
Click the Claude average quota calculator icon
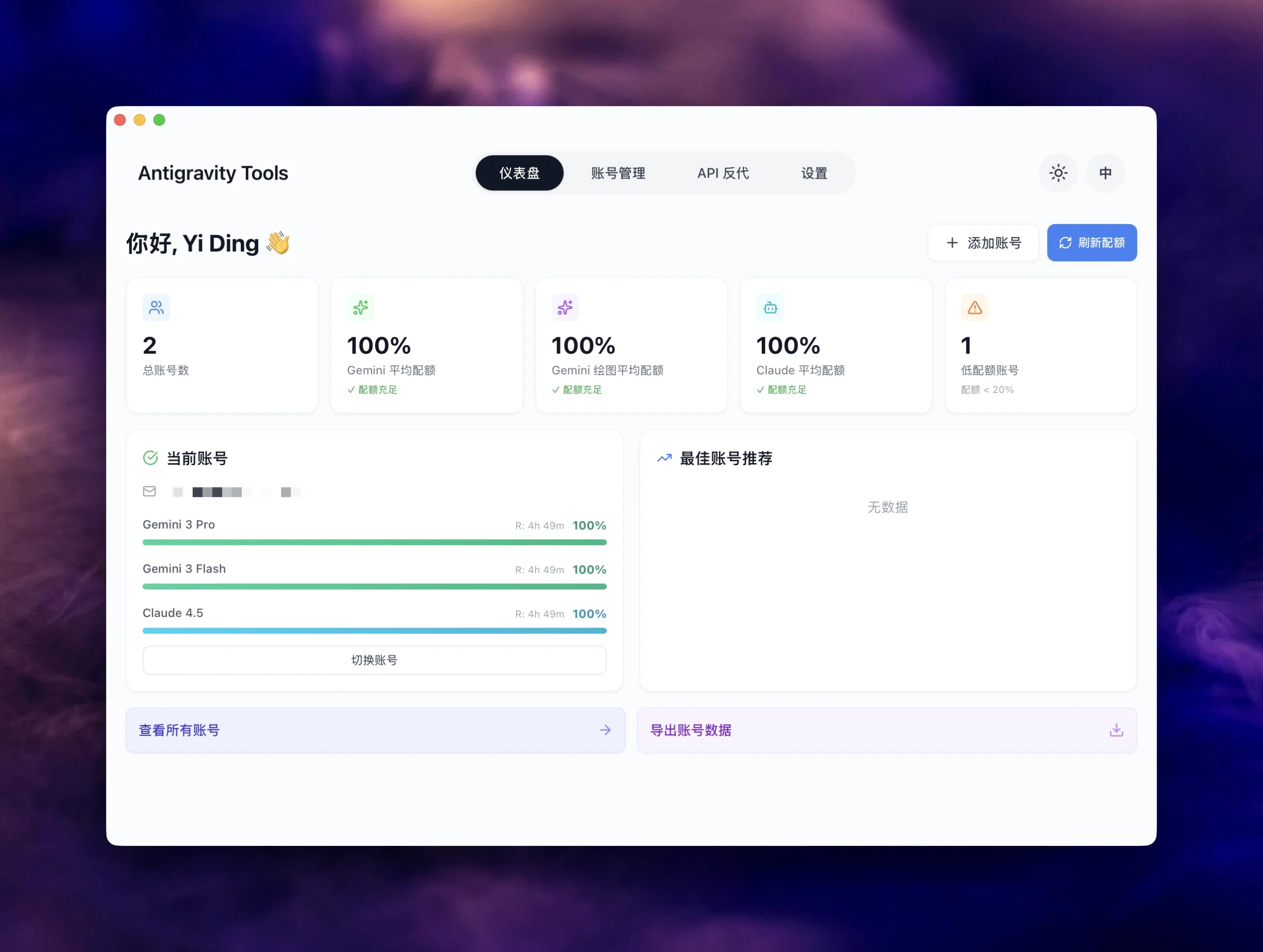point(770,307)
